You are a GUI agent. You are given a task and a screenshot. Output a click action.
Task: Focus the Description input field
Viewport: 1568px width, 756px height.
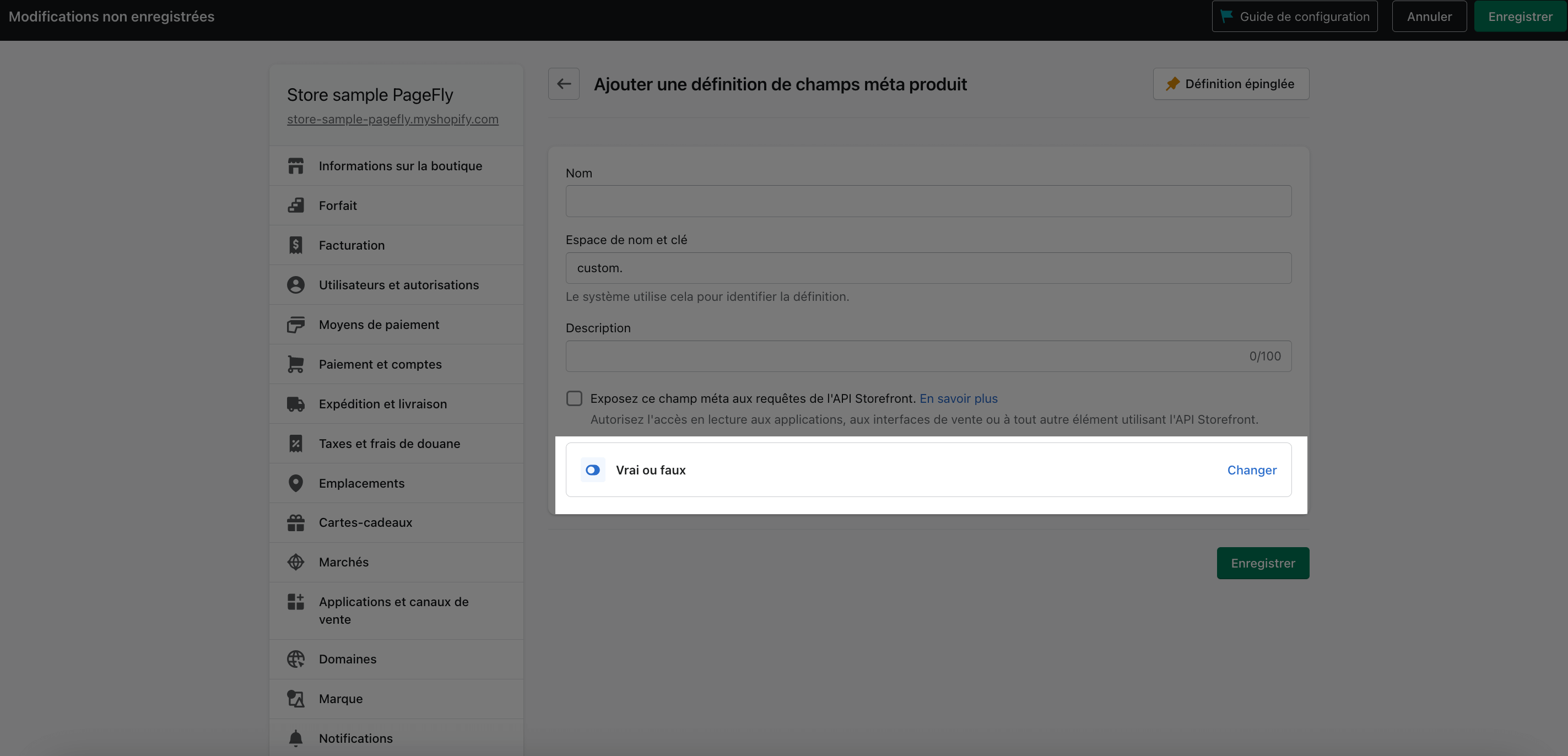coord(928,356)
